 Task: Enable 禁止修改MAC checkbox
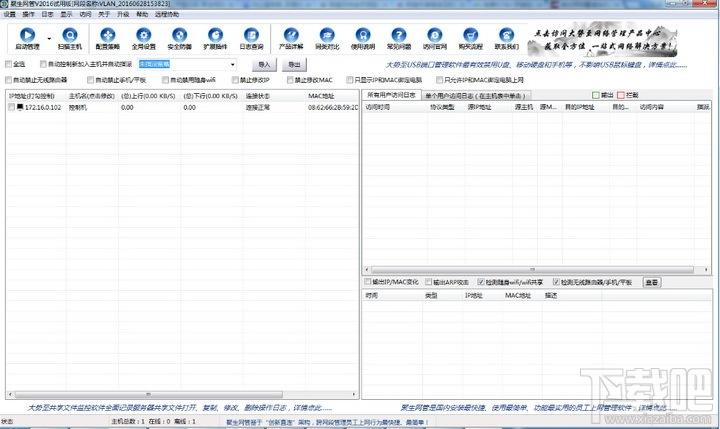pos(290,80)
